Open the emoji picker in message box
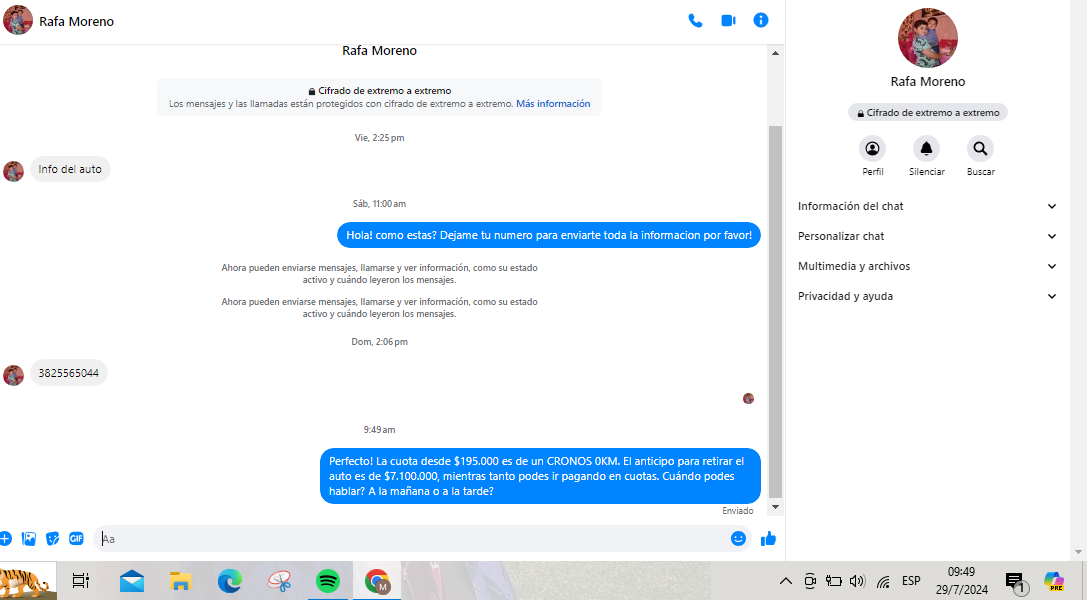The height and width of the screenshot is (600, 1087). [x=738, y=539]
